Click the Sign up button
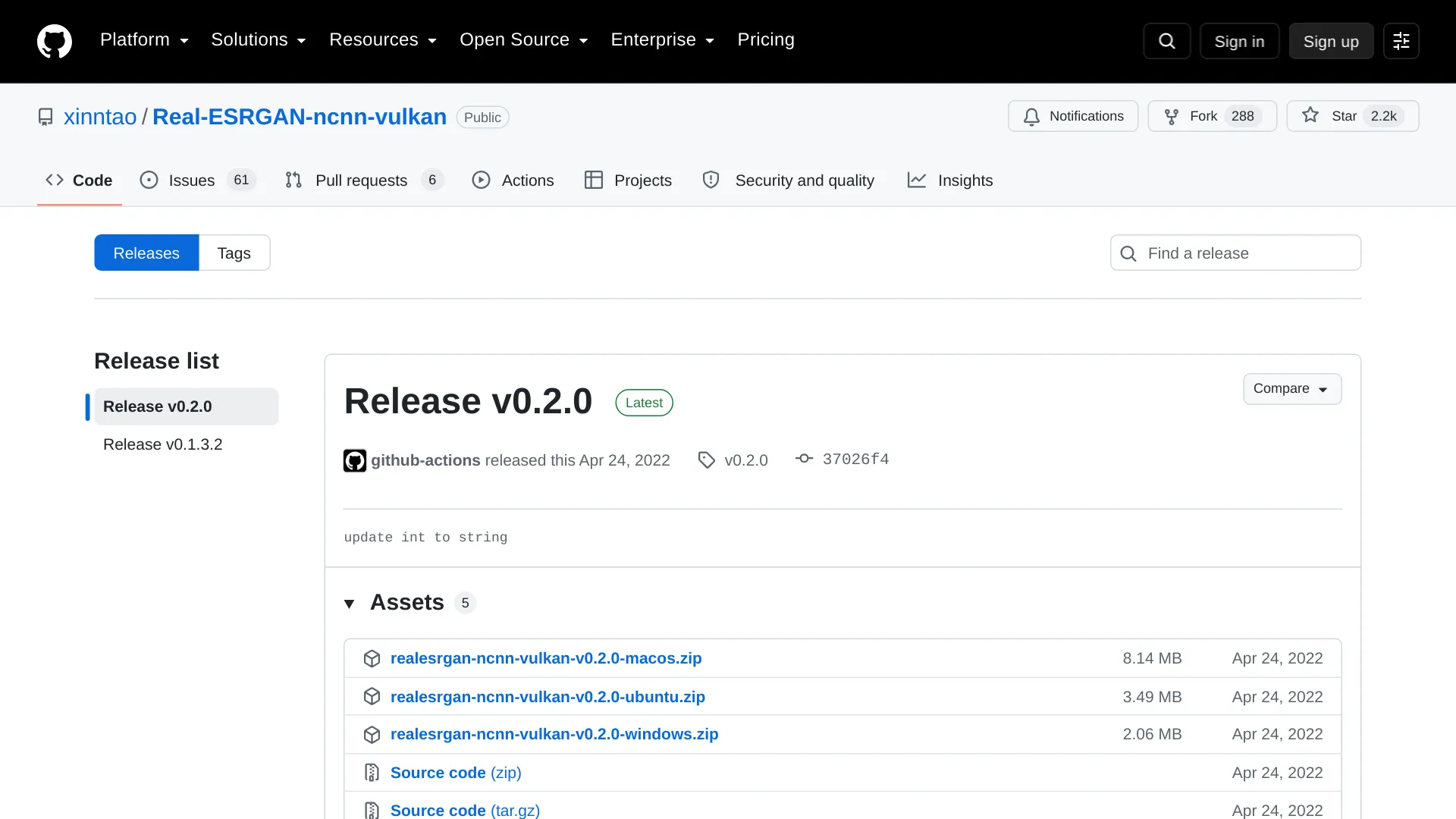The image size is (1456, 819). (1331, 41)
